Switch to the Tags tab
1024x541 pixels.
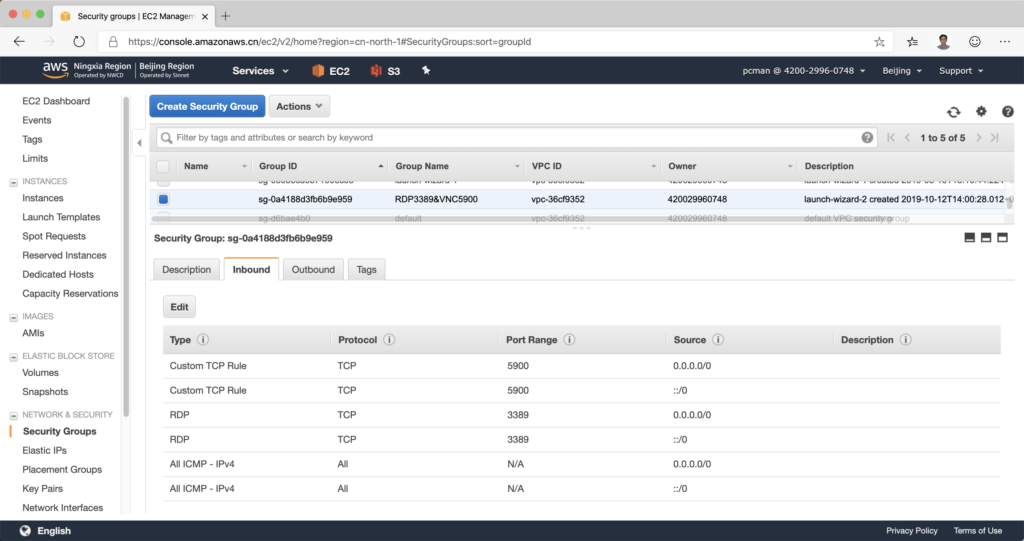pyautogui.click(x=366, y=269)
